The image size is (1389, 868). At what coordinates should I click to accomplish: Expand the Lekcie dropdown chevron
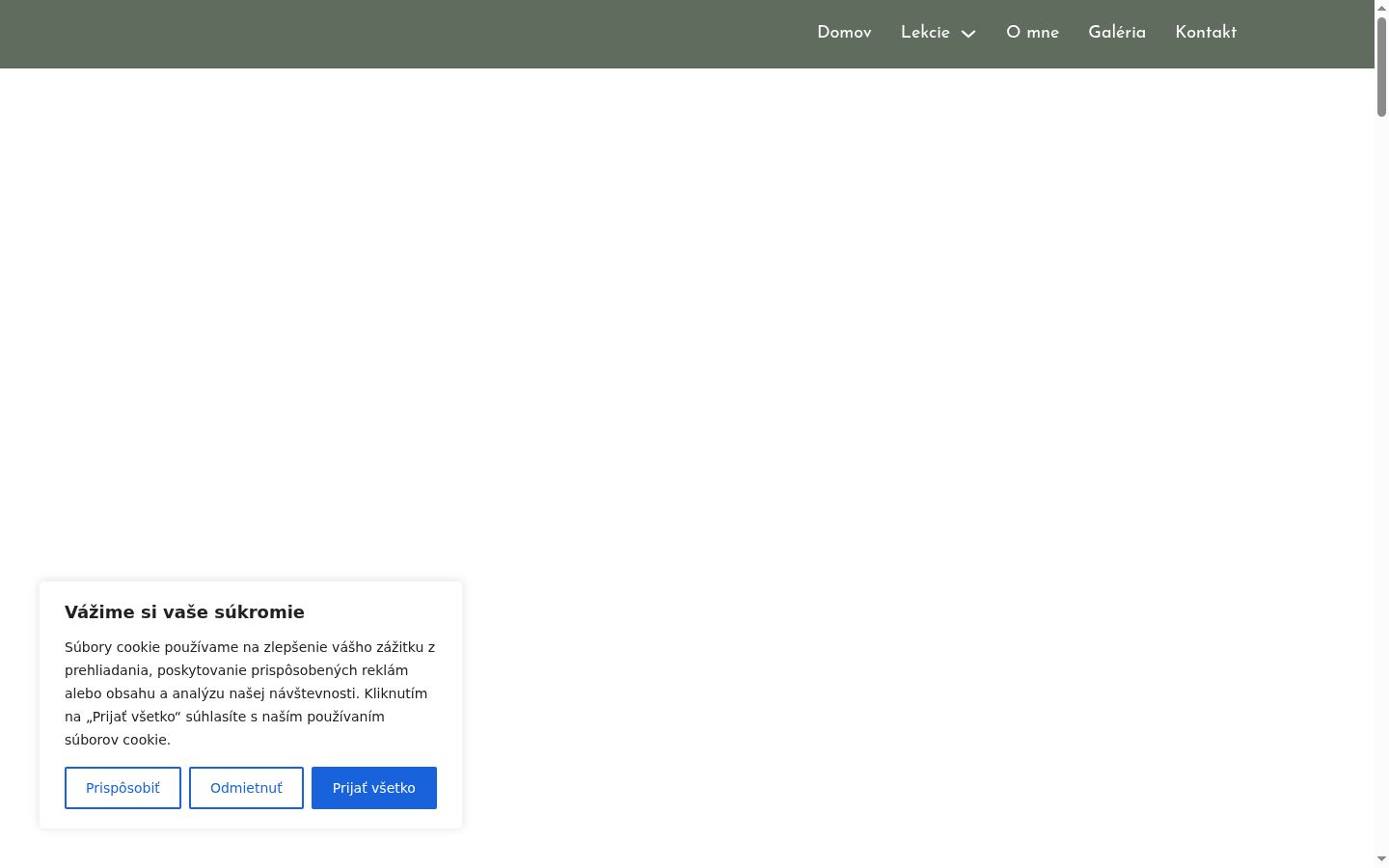pos(968,34)
